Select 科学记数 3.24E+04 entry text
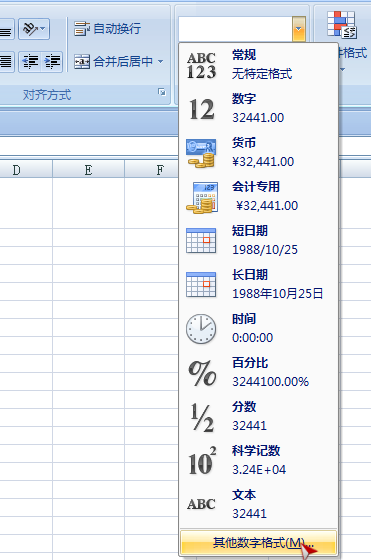 click(259, 460)
